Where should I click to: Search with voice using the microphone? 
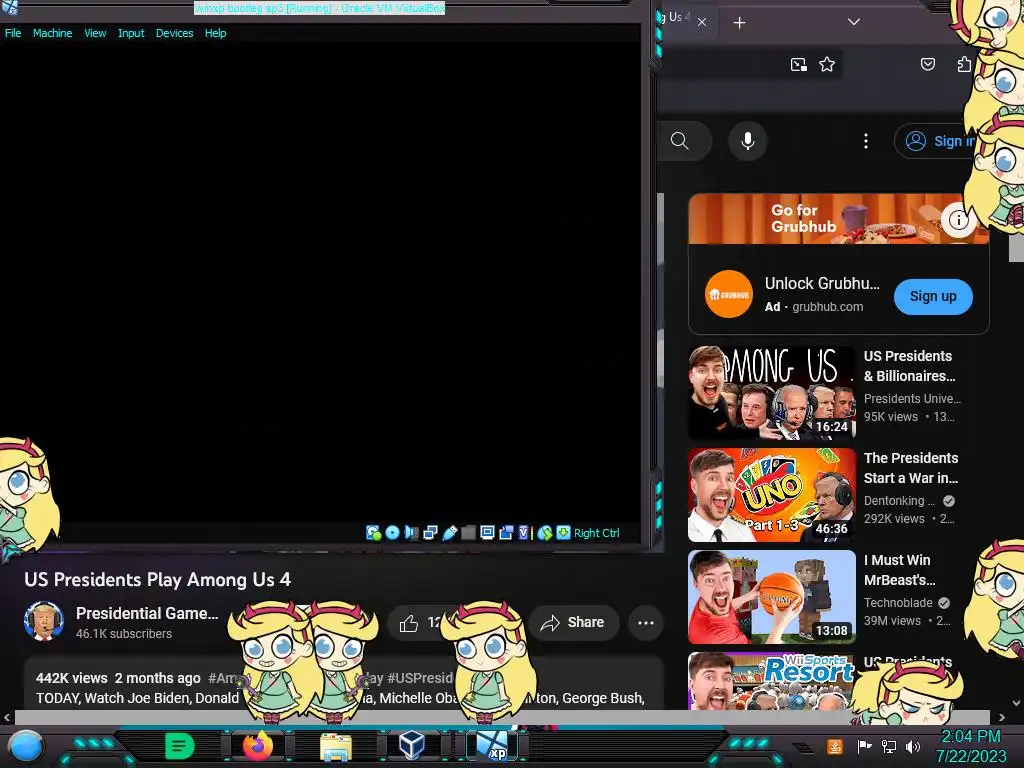(748, 141)
